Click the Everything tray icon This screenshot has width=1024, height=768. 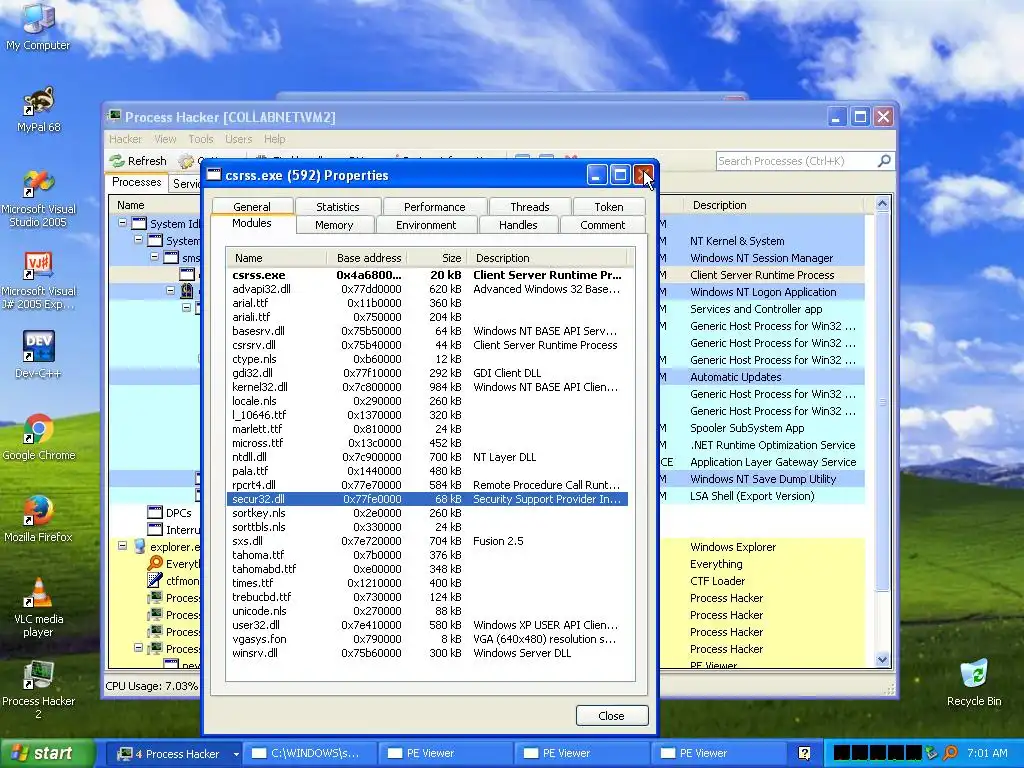click(x=950, y=753)
